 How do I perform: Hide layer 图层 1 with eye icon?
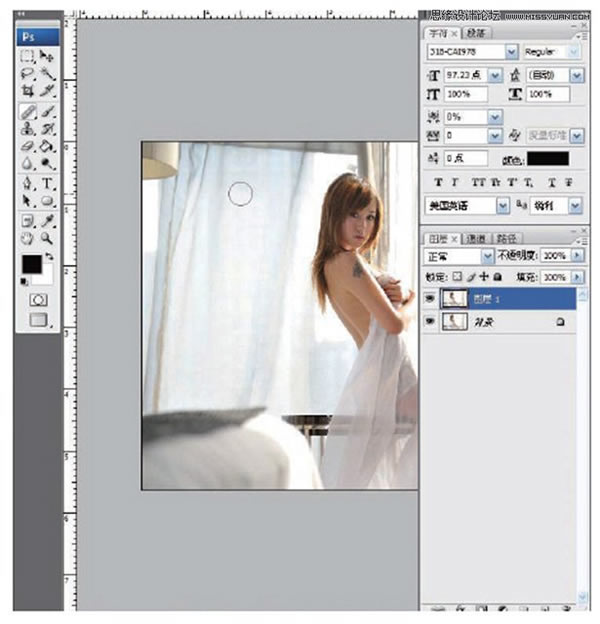(x=432, y=298)
